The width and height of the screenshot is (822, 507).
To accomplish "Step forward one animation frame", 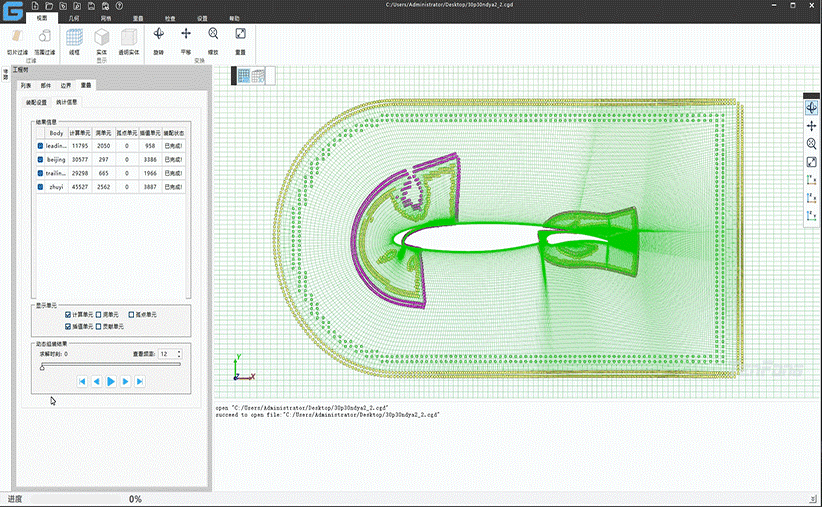I will pyautogui.click(x=125, y=382).
